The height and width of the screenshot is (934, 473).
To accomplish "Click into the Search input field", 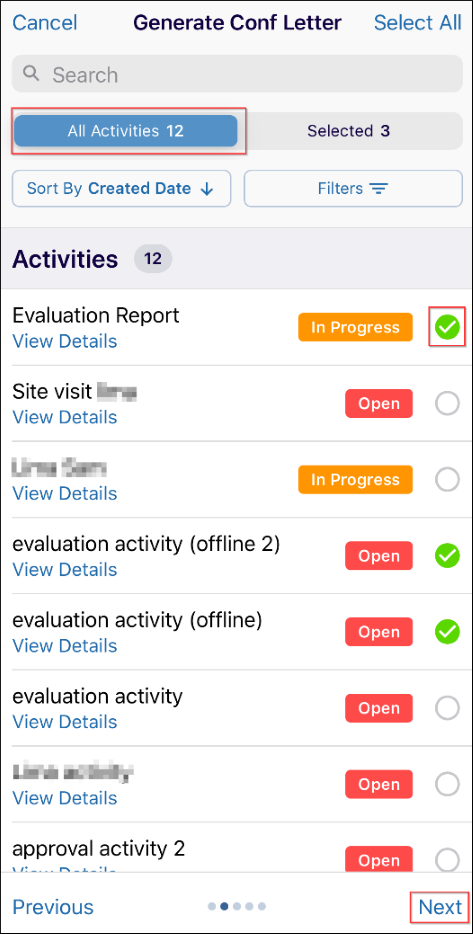I will (x=237, y=74).
